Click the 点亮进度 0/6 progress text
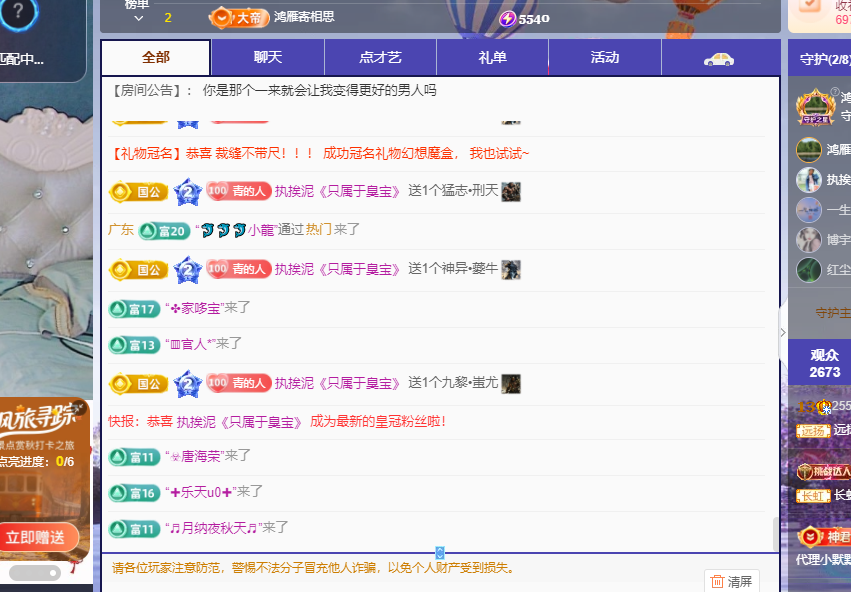Image resolution: width=851 pixels, height=592 pixels. 37,462
